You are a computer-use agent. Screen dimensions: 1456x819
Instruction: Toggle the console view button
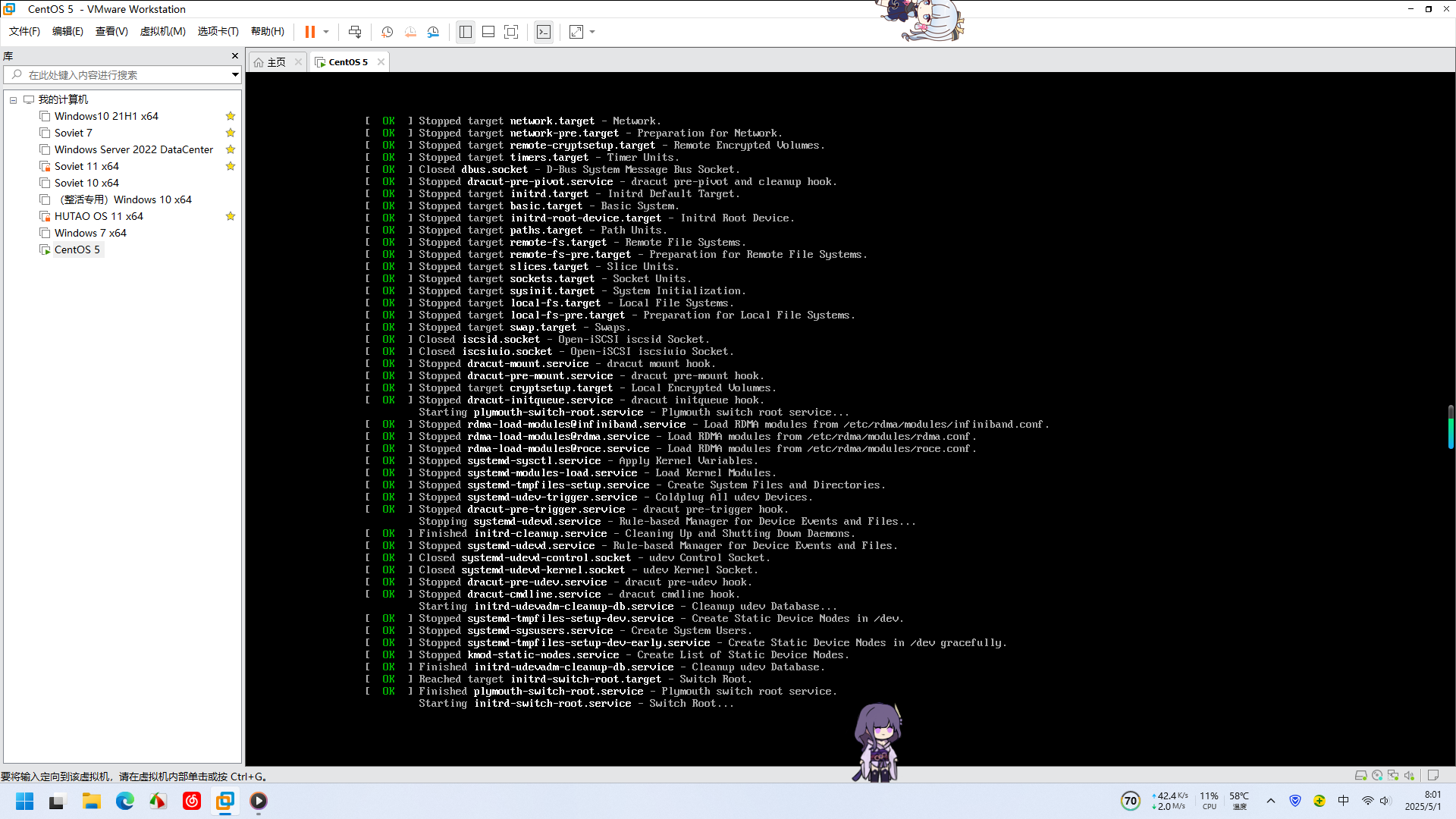click(x=544, y=32)
